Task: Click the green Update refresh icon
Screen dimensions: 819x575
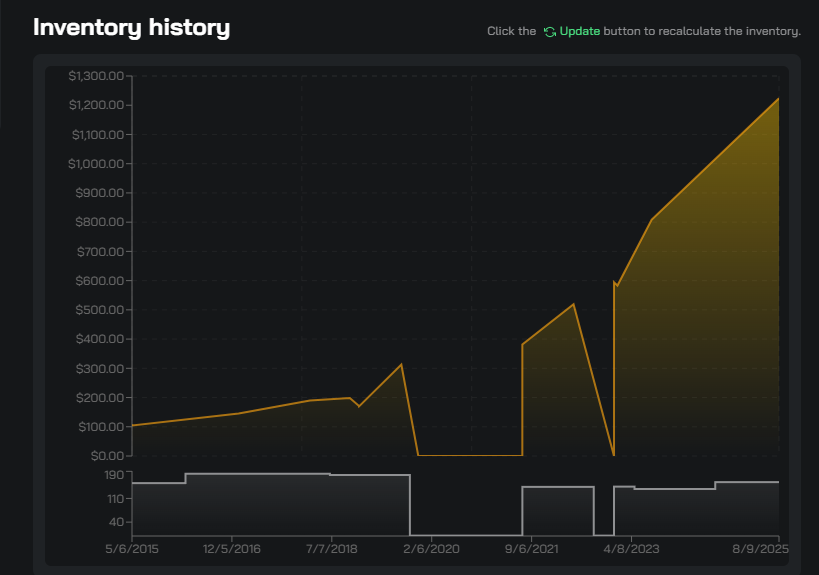Action: click(x=549, y=32)
